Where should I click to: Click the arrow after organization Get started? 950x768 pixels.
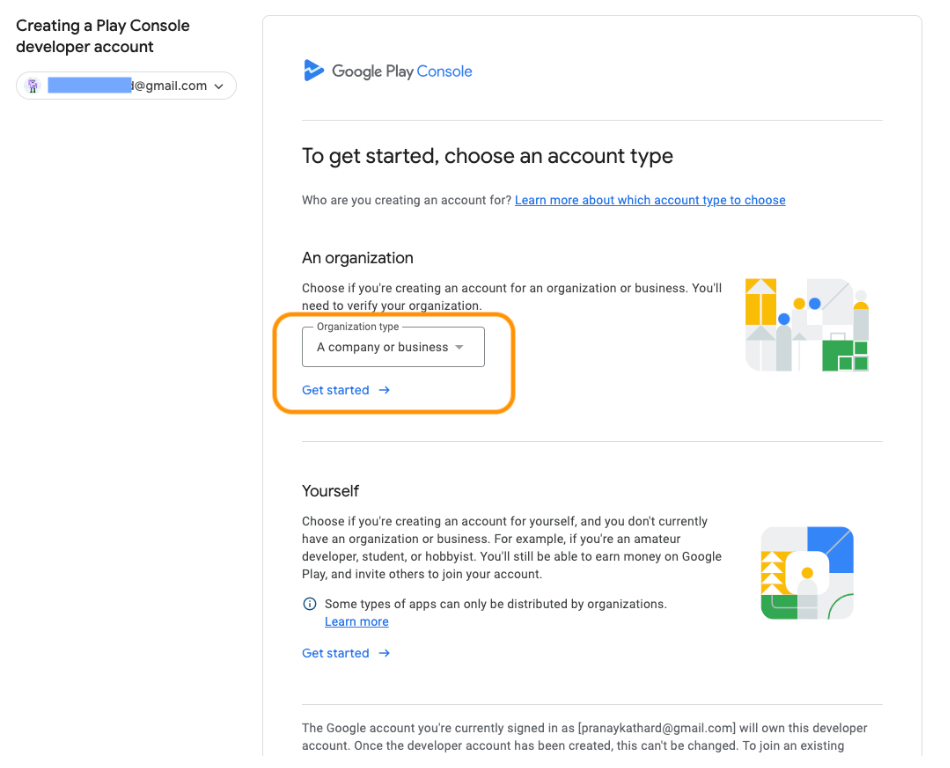pyautogui.click(x=384, y=390)
